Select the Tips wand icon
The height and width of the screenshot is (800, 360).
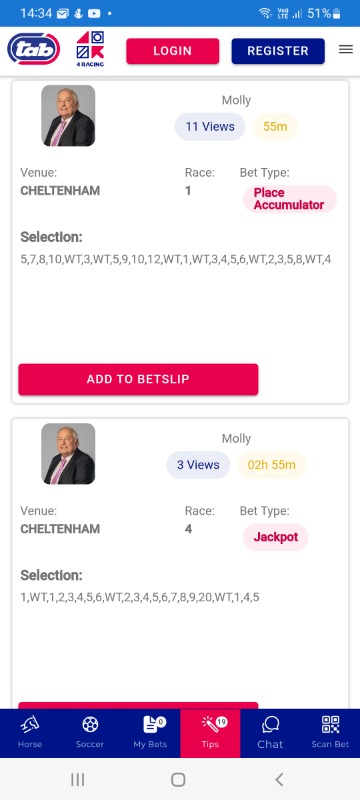pos(210,724)
